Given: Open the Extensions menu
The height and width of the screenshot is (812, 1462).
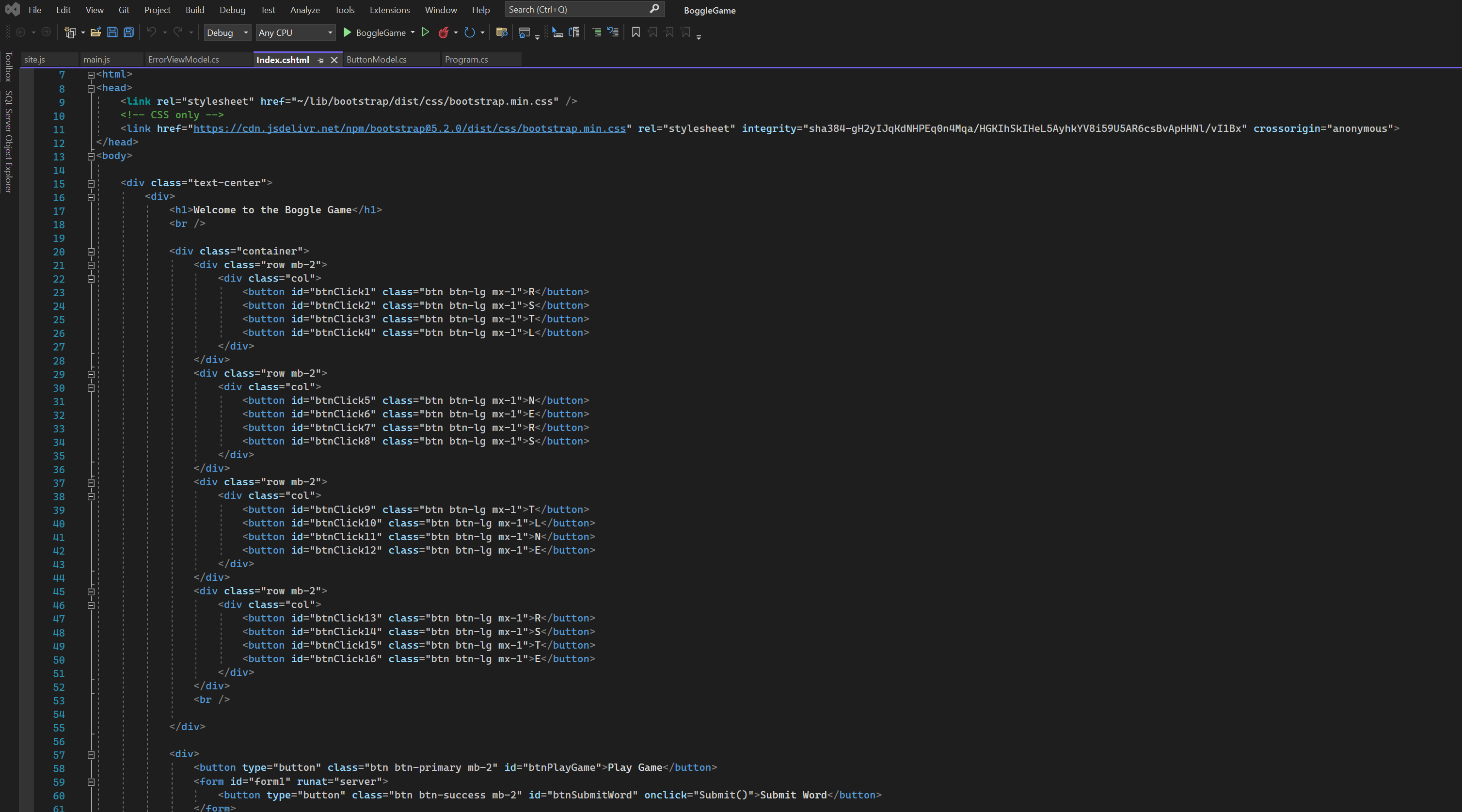Looking at the screenshot, I should coord(389,10).
